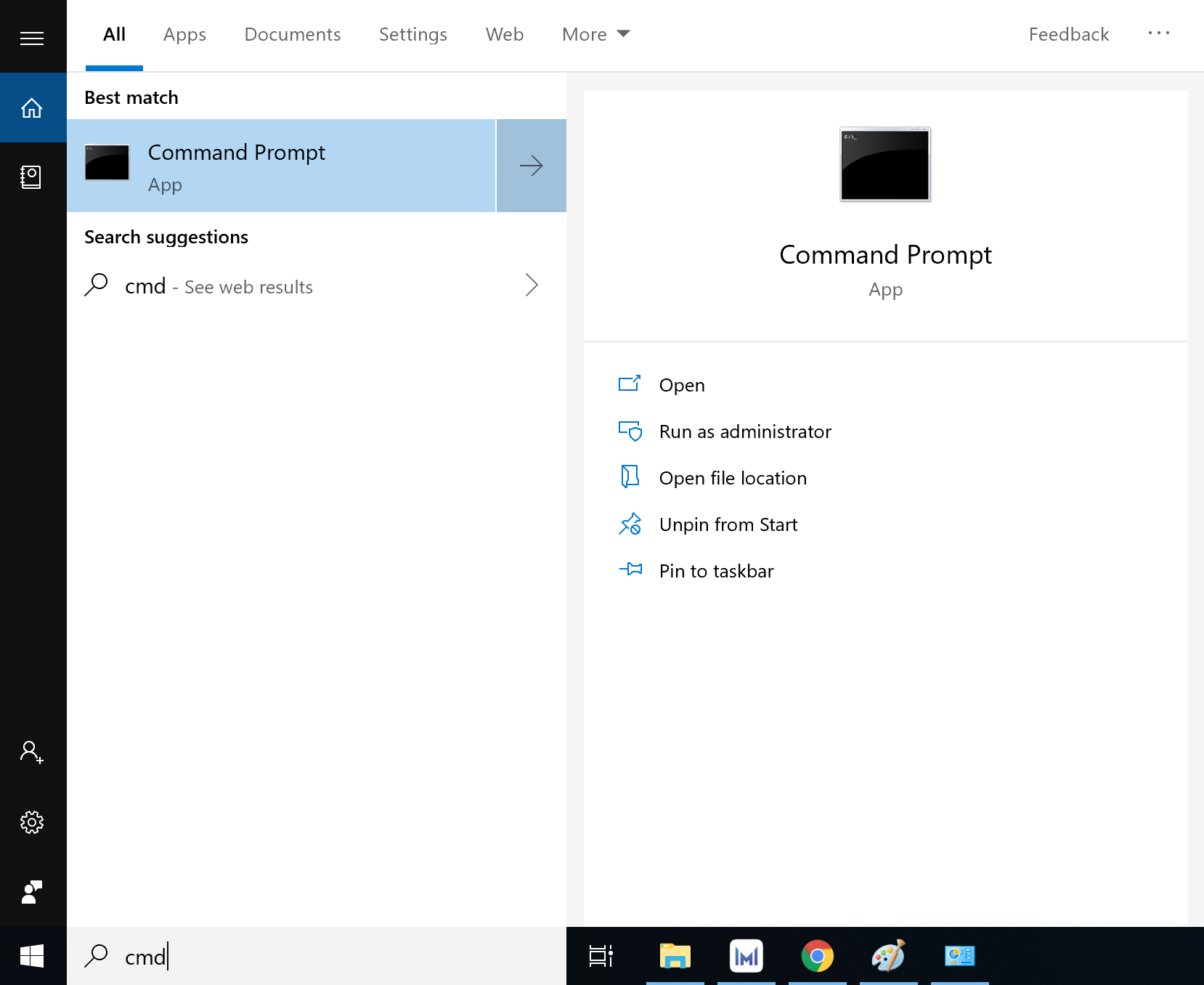
Task: Launch Google Chrome from the taskbar
Action: pos(816,956)
